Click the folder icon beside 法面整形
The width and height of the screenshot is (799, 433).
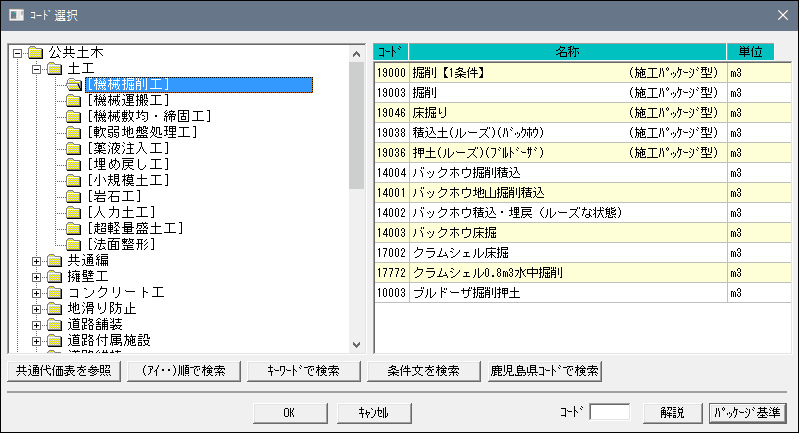(x=73, y=244)
